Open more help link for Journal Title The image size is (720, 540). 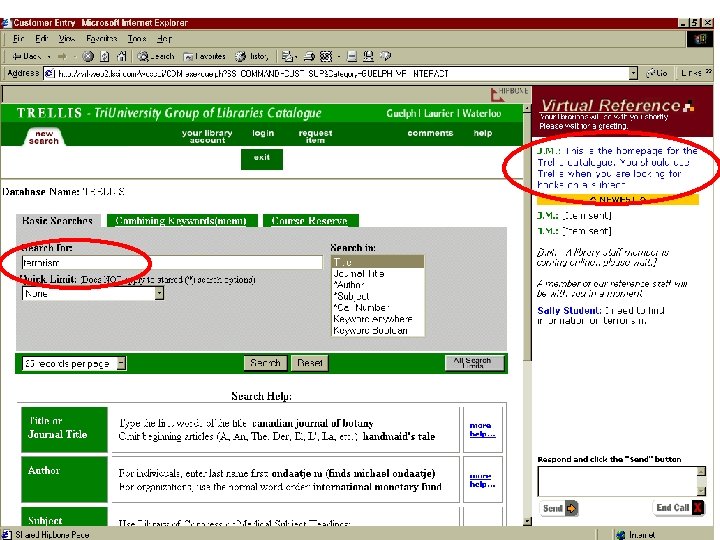click(x=482, y=430)
